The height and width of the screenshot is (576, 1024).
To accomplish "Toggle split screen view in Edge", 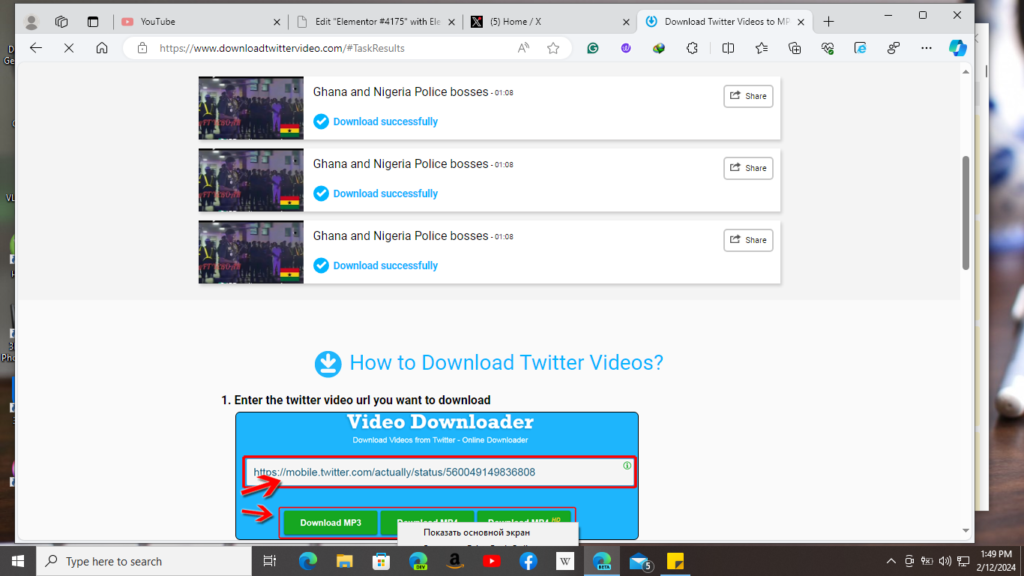I will pos(728,48).
